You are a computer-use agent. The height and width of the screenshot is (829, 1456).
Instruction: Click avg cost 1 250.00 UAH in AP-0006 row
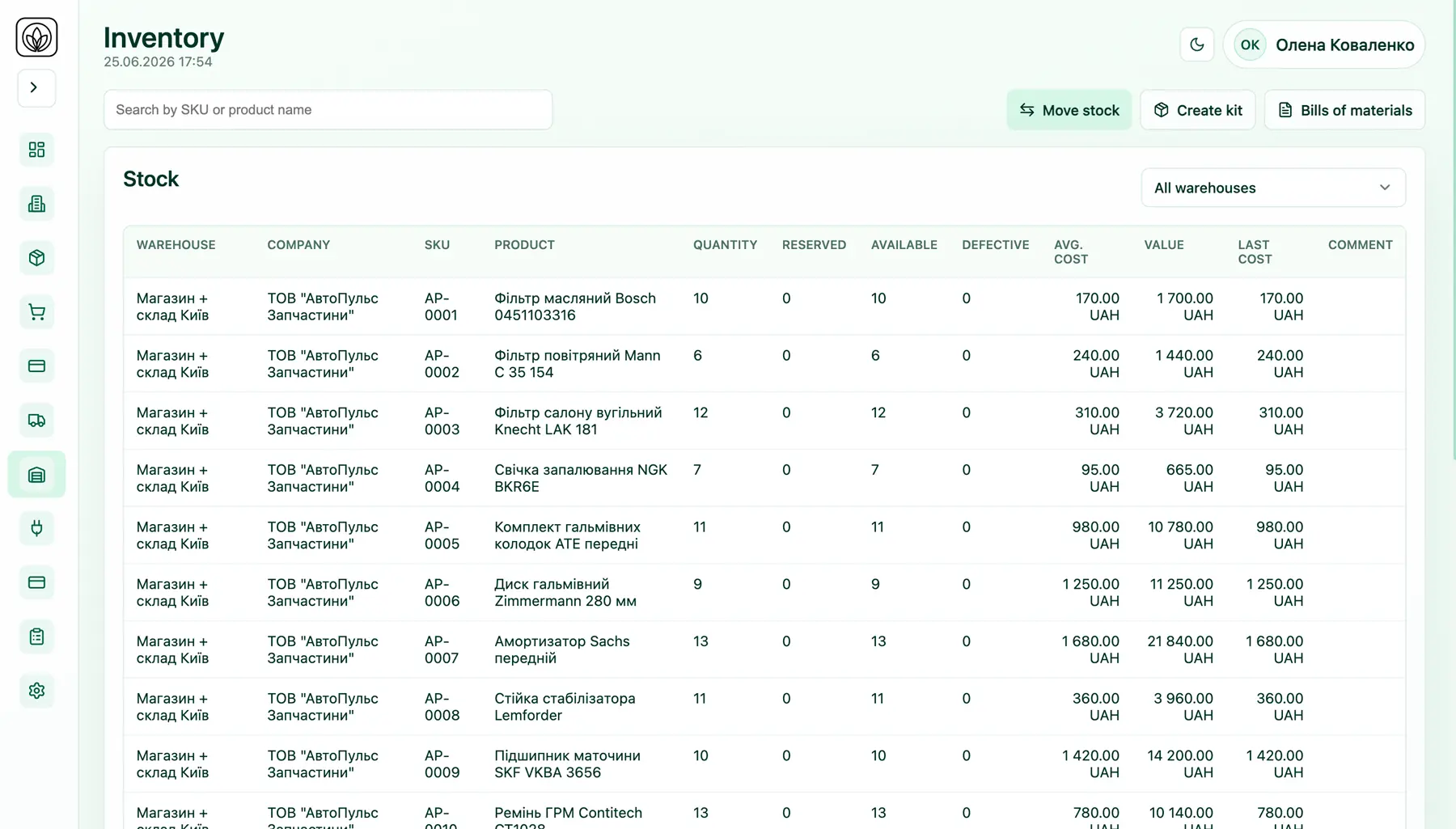1090,593
